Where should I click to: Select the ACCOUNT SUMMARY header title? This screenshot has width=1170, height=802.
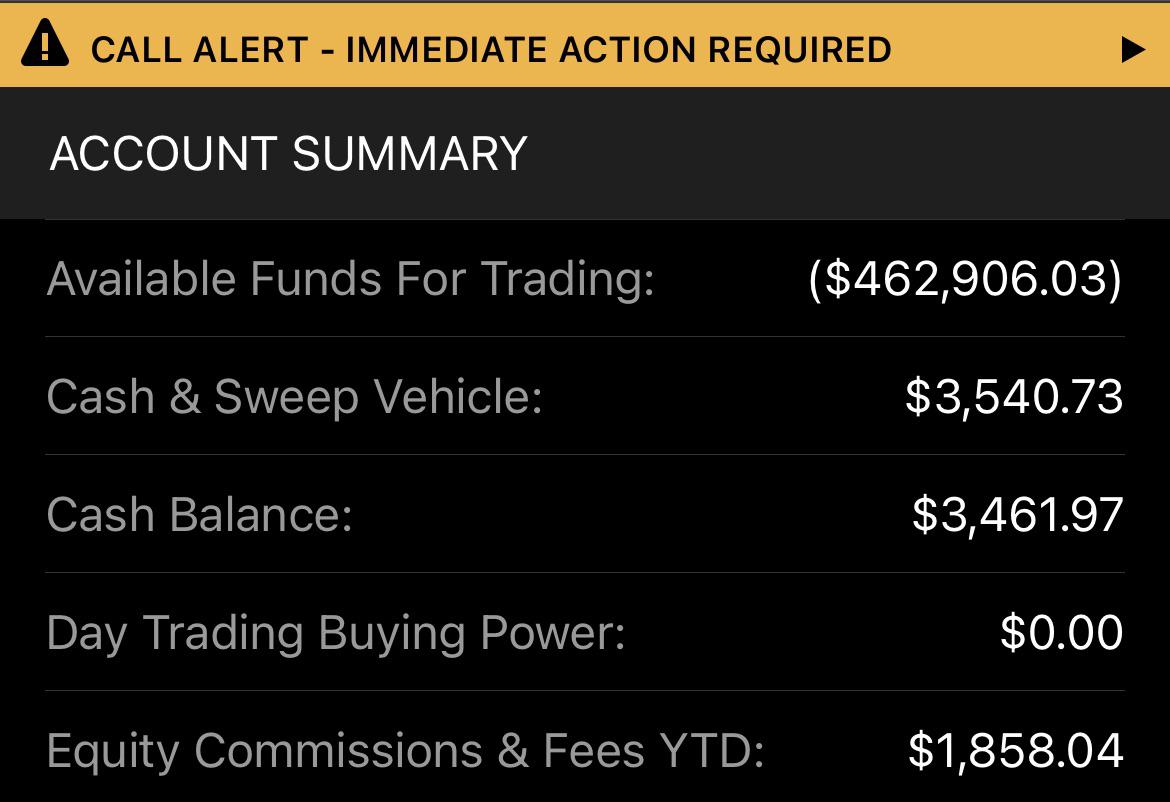(x=288, y=154)
